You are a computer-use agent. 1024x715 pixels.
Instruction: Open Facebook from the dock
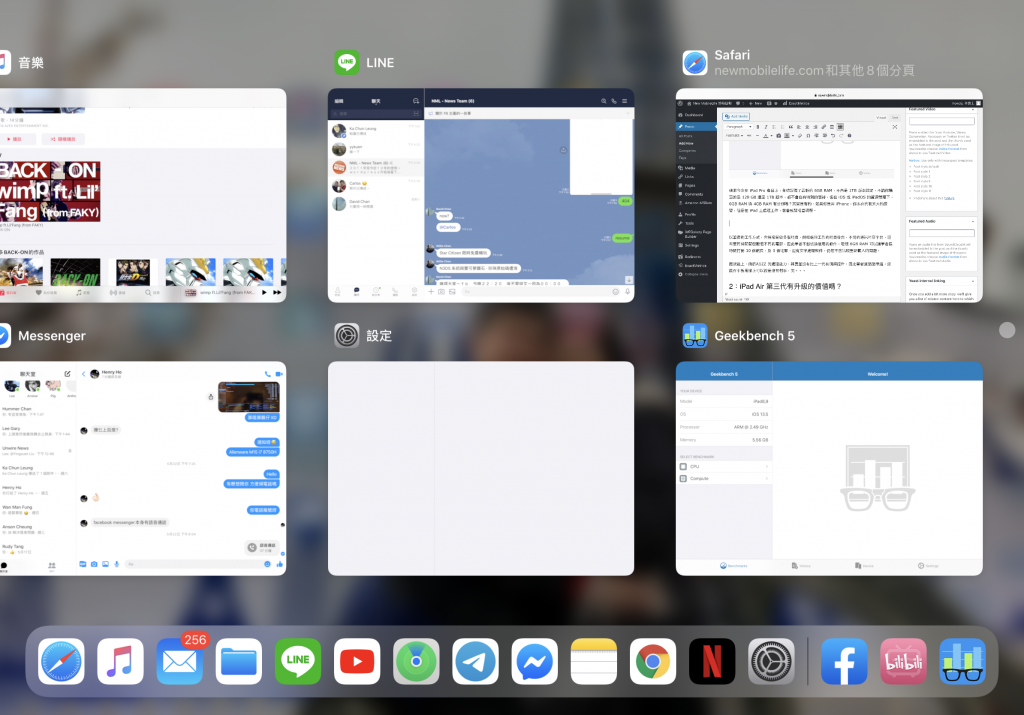click(844, 661)
